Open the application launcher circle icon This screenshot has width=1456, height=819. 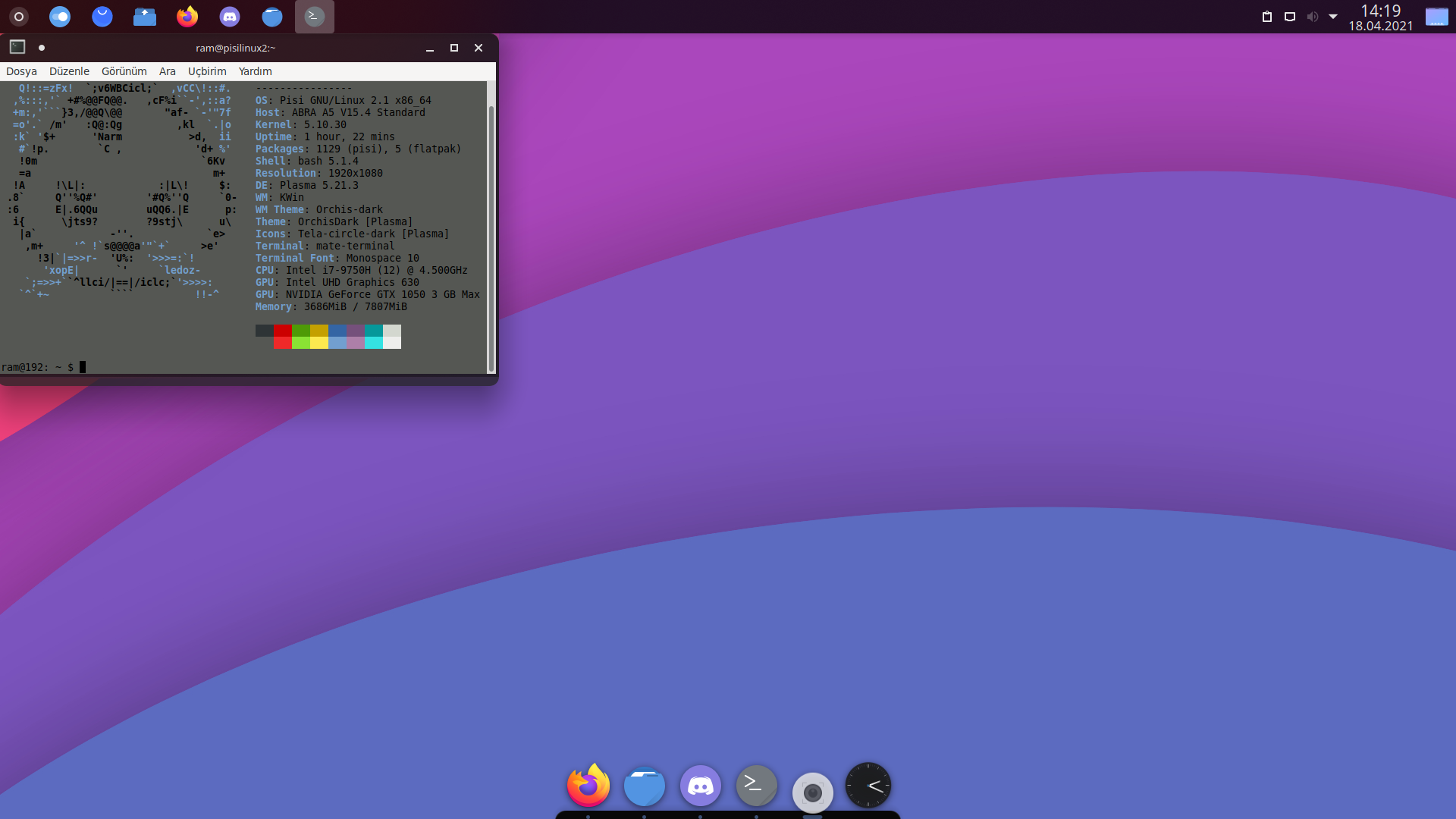point(19,16)
